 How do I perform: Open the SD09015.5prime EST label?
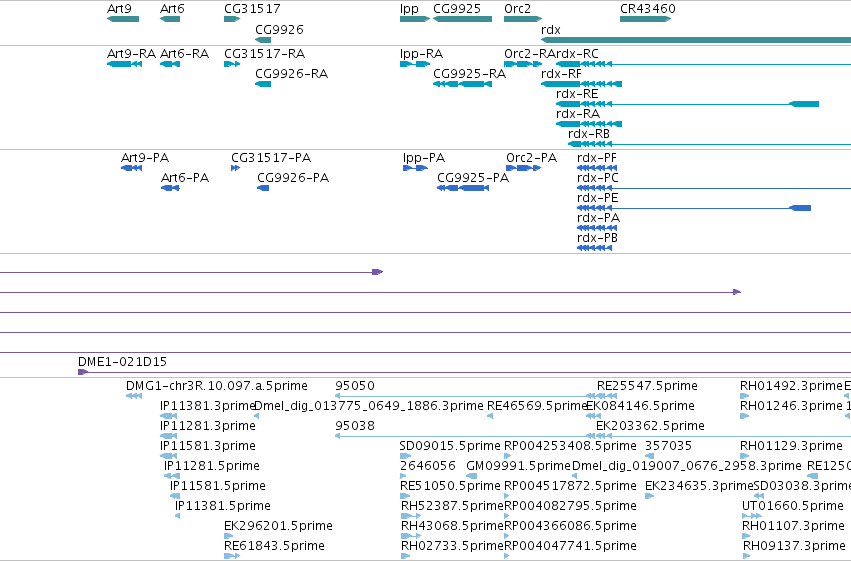[450, 446]
